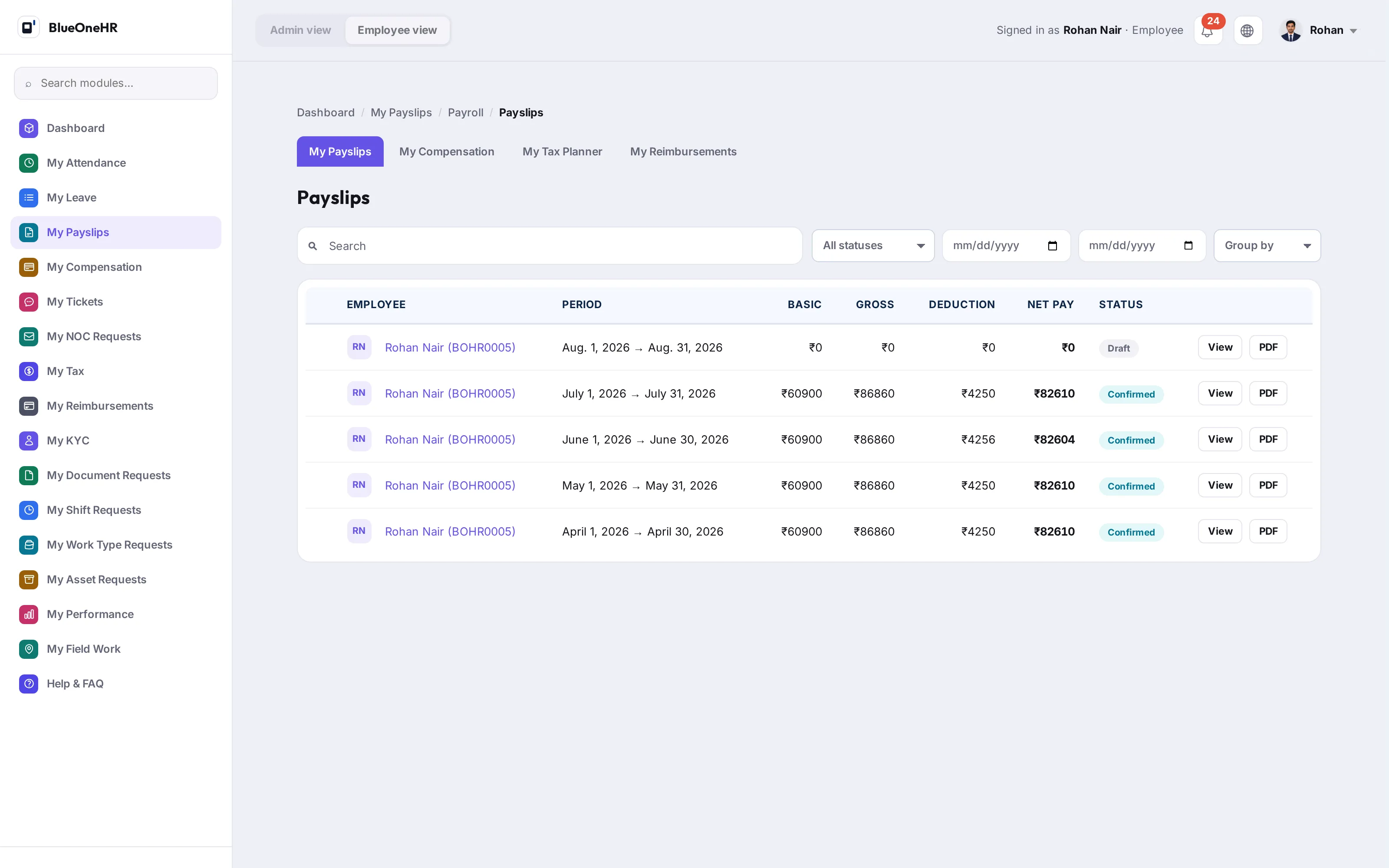View the June 2026 payslip
Viewport: 1389px width, 868px height.
pos(1220,439)
